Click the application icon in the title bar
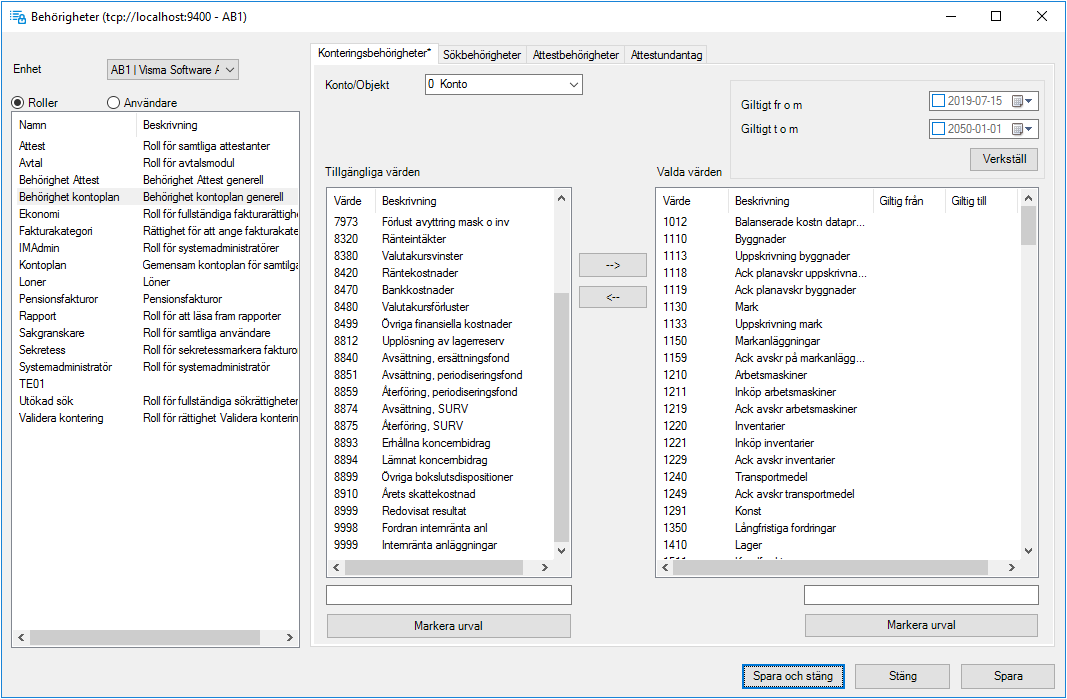The height and width of the screenshot is (699, 1067). tap(16, 16)
